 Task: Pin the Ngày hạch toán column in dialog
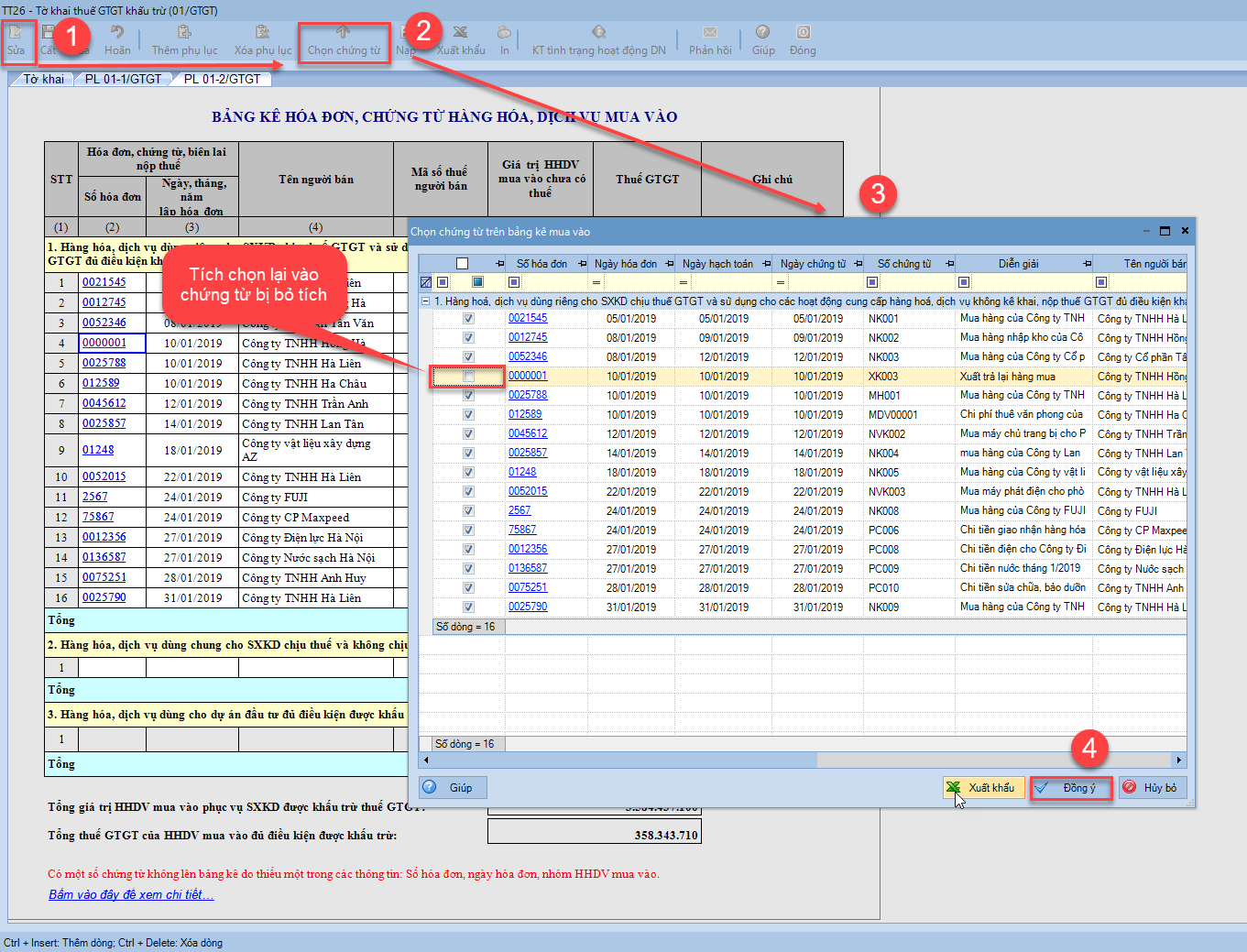[x=766, y=264]
